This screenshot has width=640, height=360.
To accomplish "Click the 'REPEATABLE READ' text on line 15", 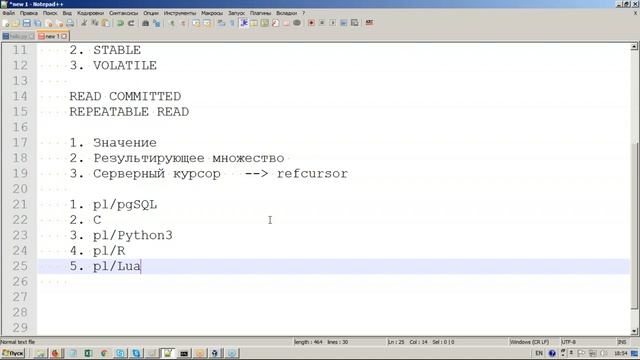I will [129, 112].
